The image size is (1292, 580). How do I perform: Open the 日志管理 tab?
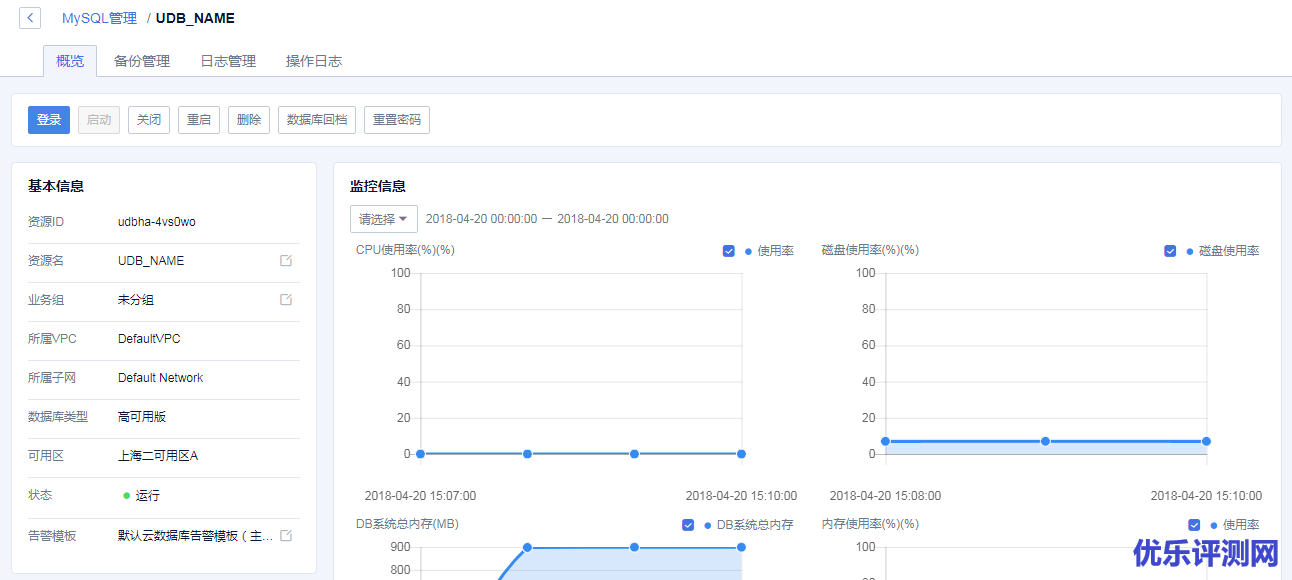(228, 61)
